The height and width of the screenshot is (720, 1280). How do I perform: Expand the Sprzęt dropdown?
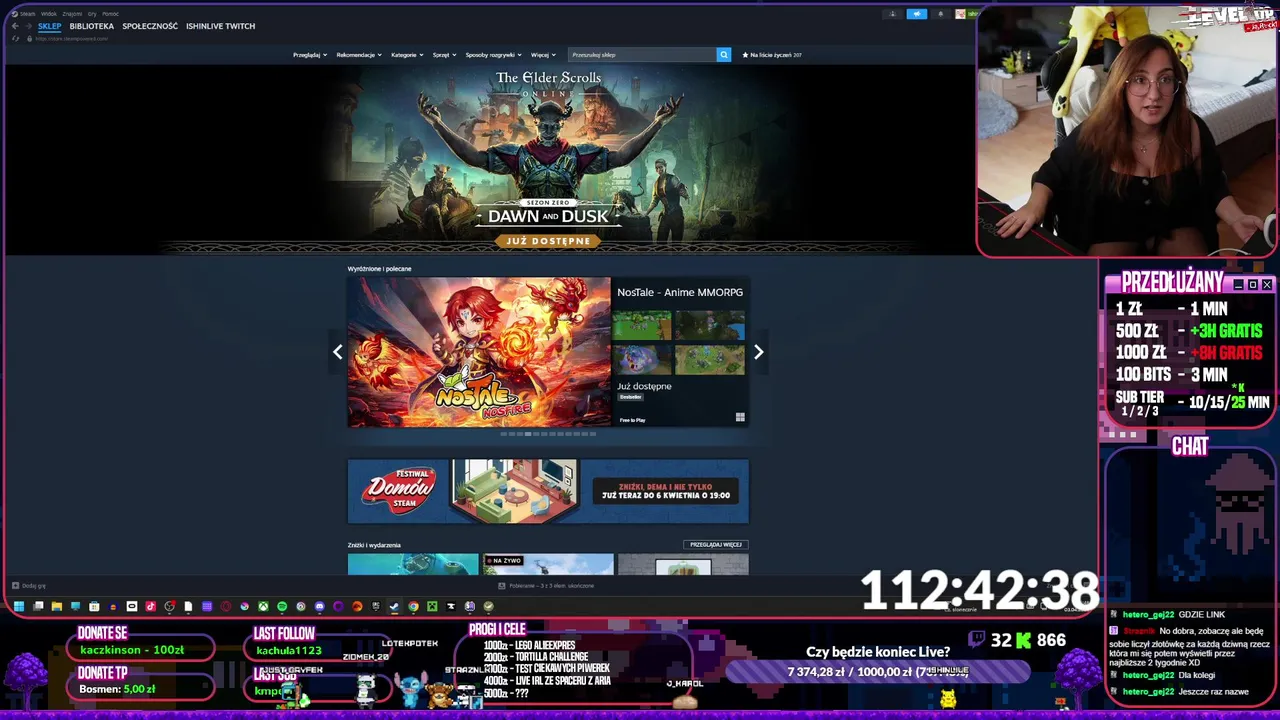[444, 55]
